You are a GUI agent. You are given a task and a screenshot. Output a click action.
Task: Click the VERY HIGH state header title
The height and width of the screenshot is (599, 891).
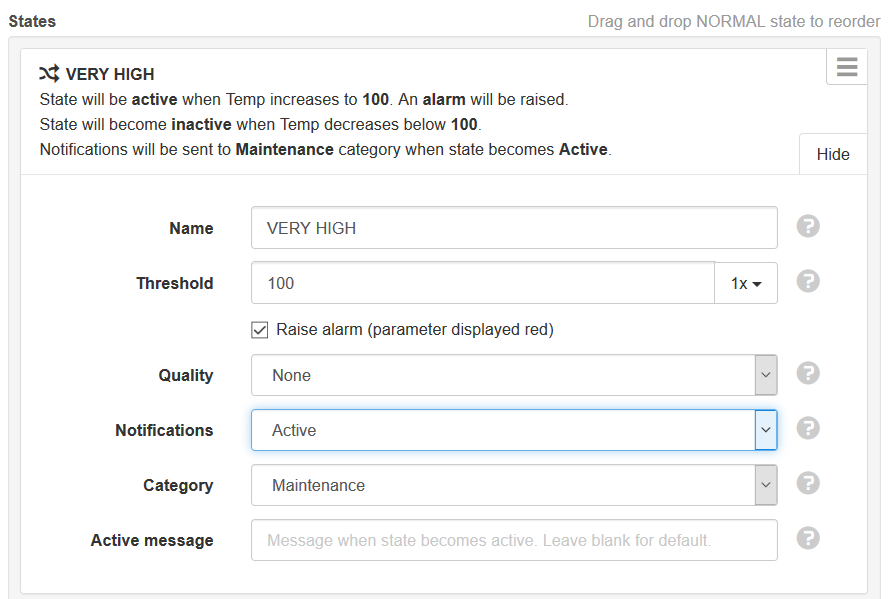[110, 74]
